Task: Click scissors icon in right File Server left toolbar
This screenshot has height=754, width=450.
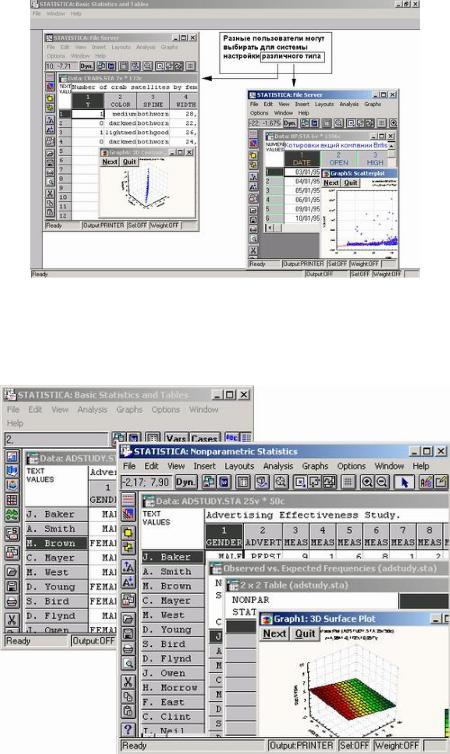Action: 253,251
